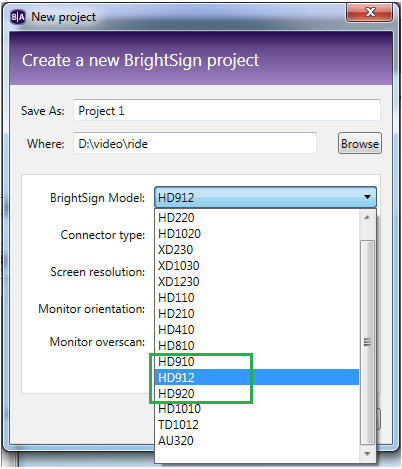Screen dimensions: 402x469
Task: Select HD920 from the list
Action: pyautogui.click(x=257, y=394)
